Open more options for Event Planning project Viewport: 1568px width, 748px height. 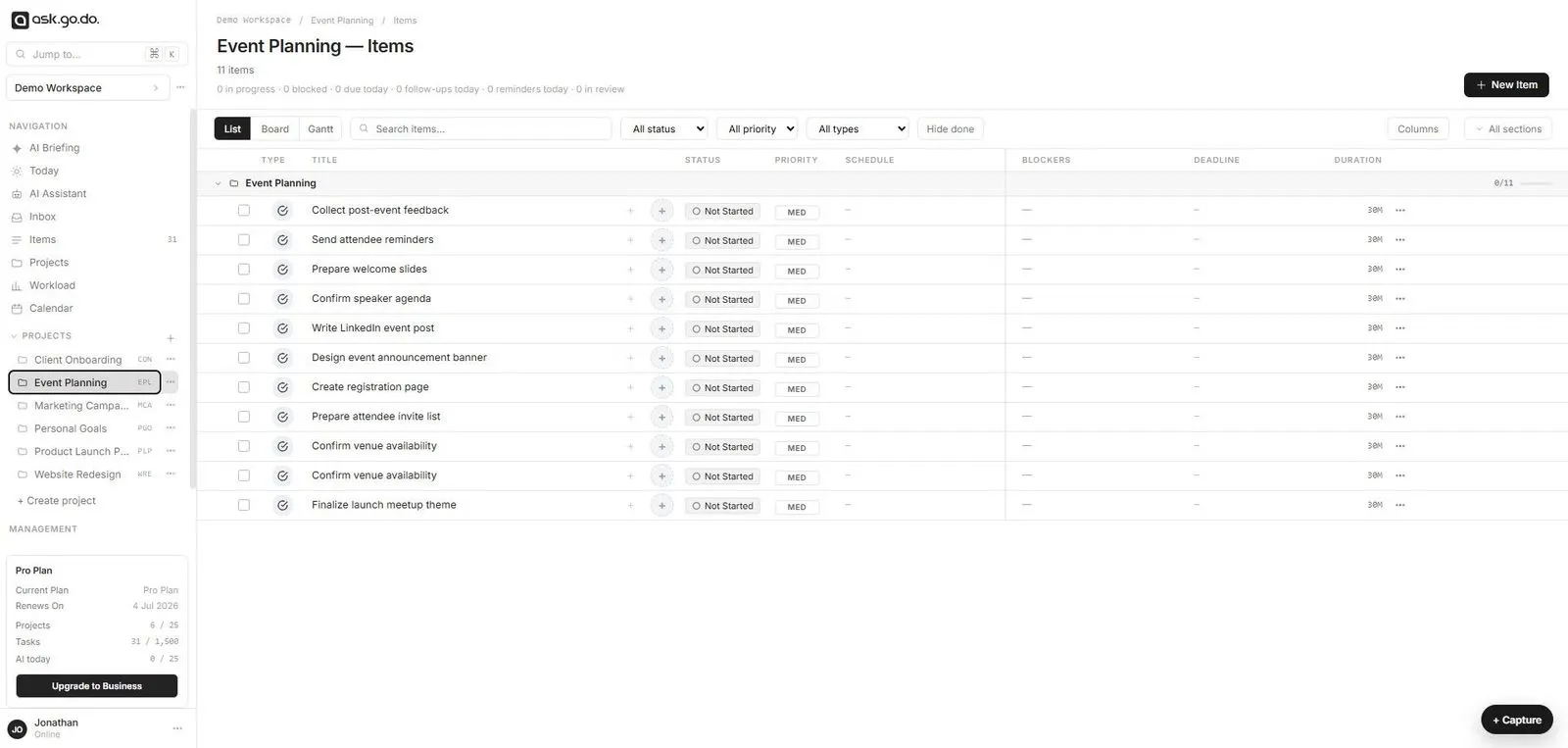(x=171, y=382)
